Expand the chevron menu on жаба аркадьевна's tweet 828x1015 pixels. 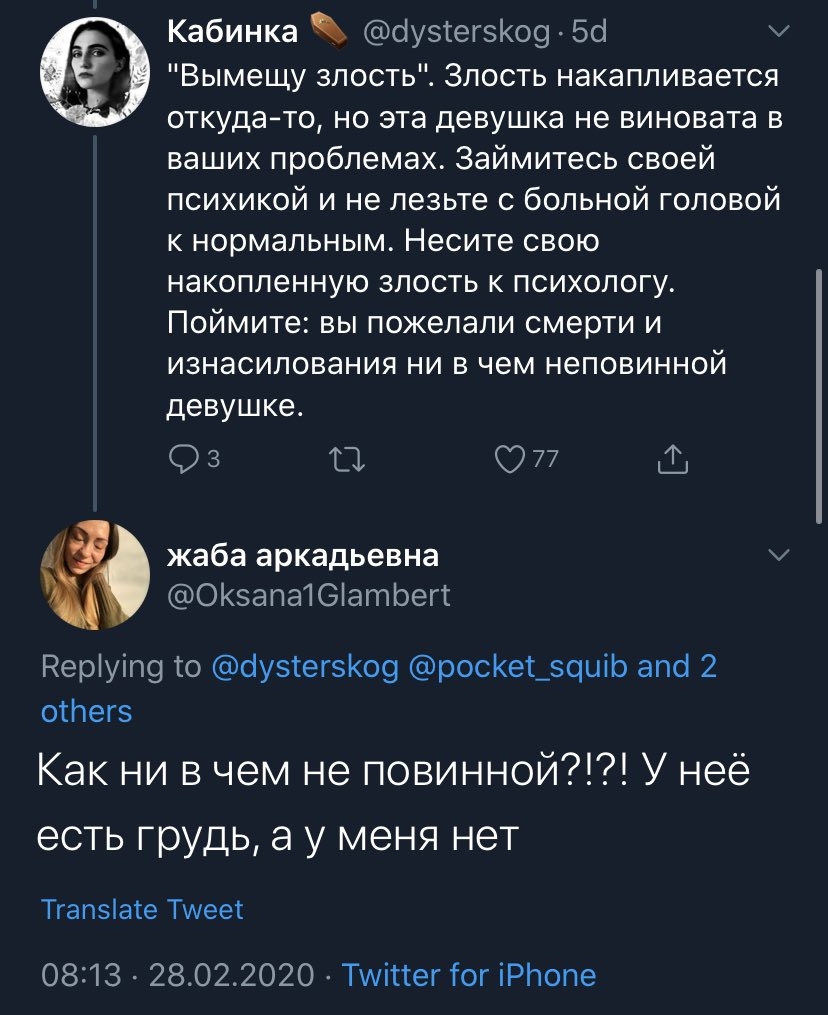776,555
